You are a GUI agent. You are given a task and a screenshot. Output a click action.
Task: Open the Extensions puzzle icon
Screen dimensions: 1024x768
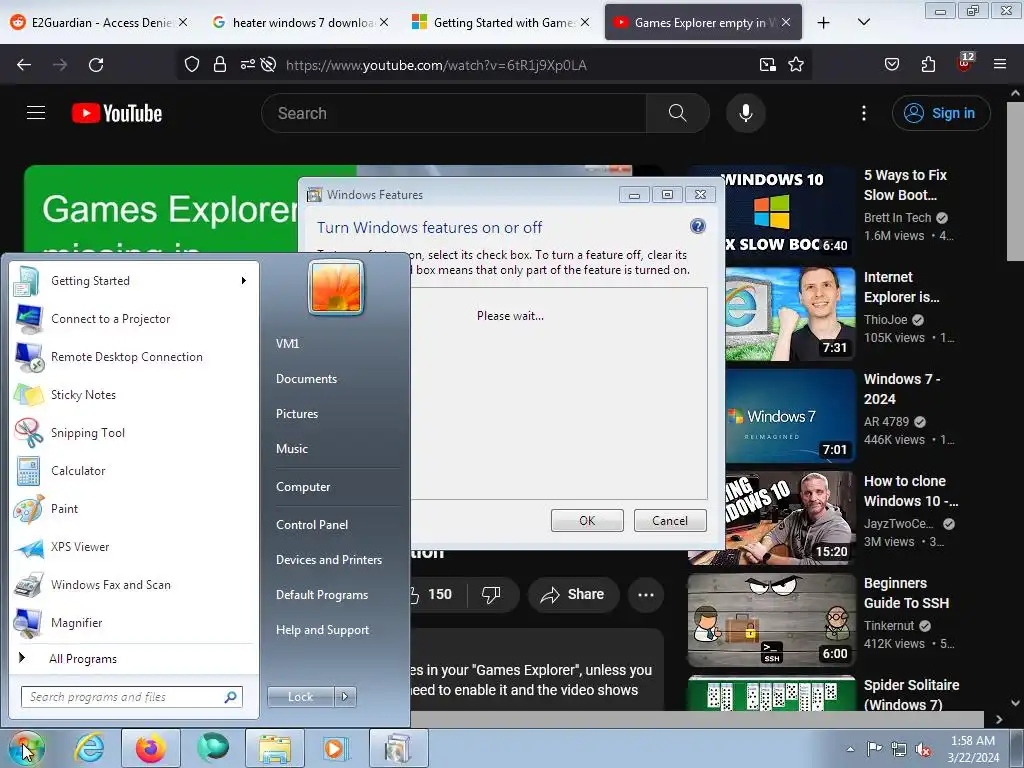pyautogui.click(x=928, y=65)
